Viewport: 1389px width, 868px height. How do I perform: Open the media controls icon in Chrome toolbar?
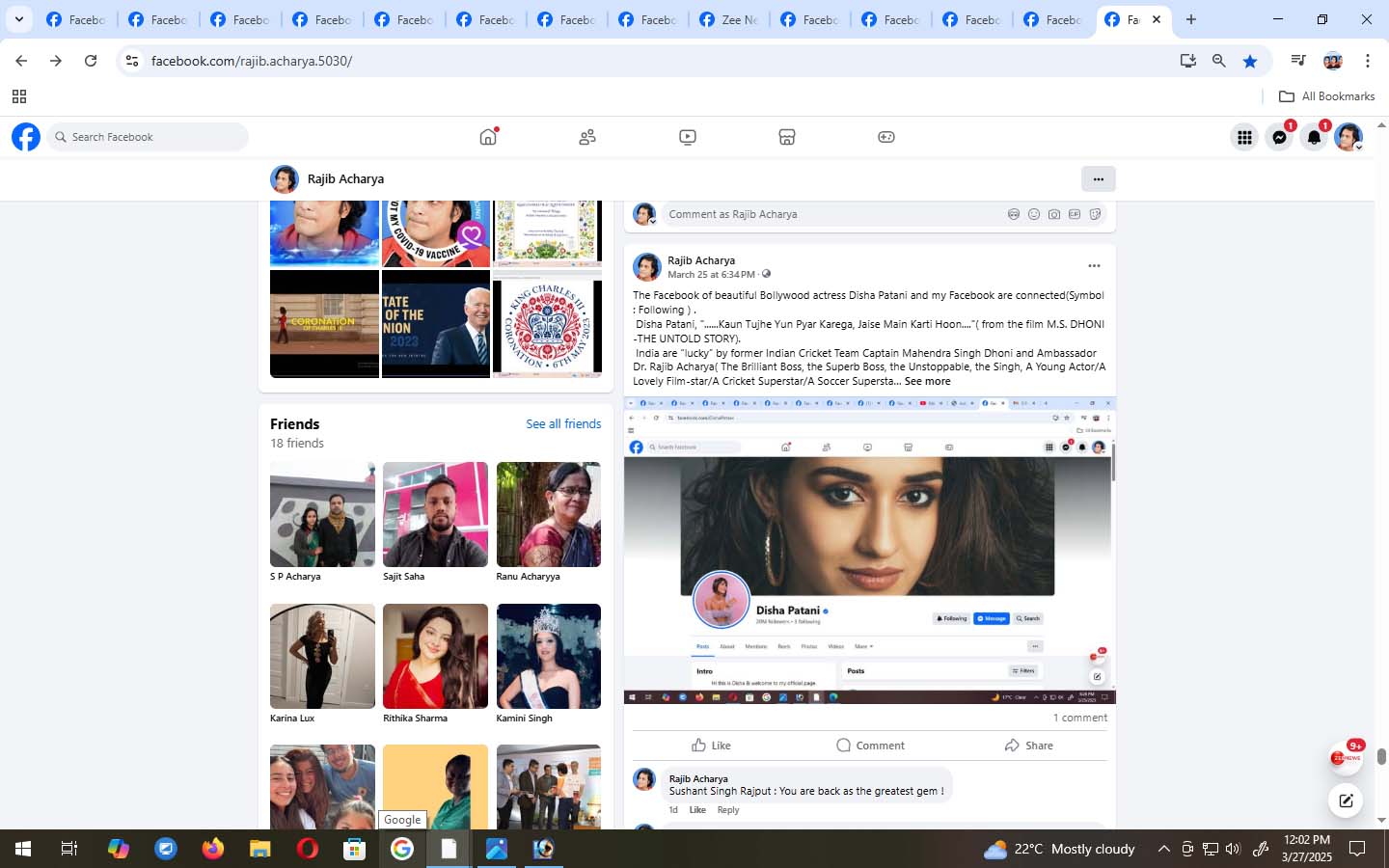click(1298, 61)
